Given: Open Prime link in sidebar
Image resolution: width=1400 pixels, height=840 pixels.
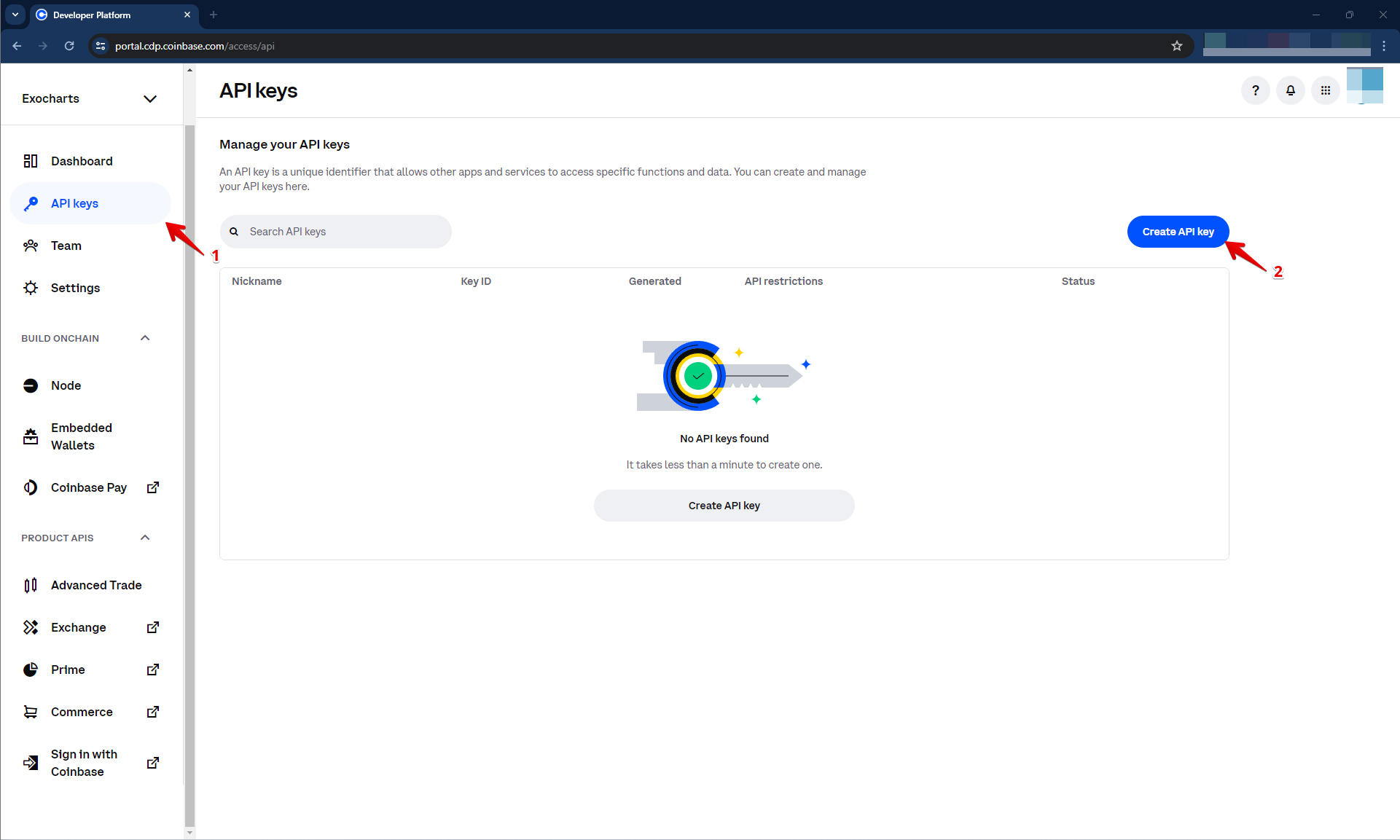Looking at the screenshot, I should pos(90,670).
